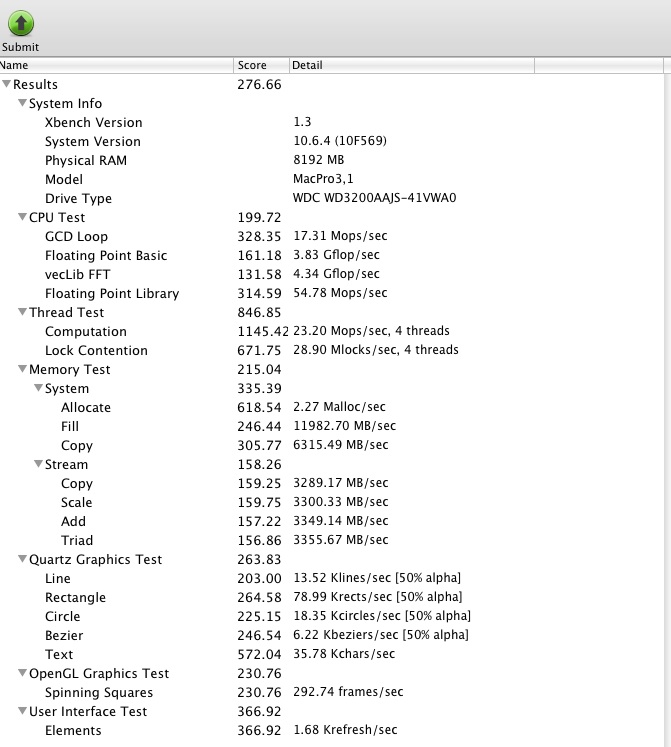Image resolution: width=671 pixels, height=747 pixels.
Task: Click the 8192 MB RAM detail
Action: (x=318, y=160)
